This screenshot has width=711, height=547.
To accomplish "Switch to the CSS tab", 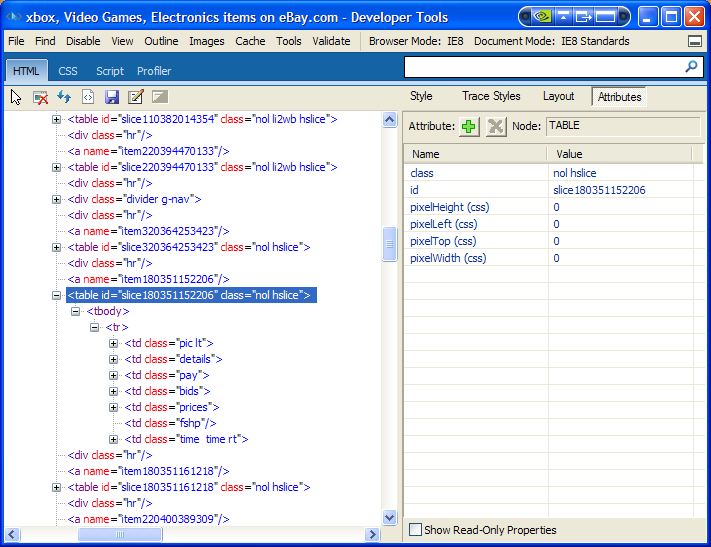I will 68,71.
